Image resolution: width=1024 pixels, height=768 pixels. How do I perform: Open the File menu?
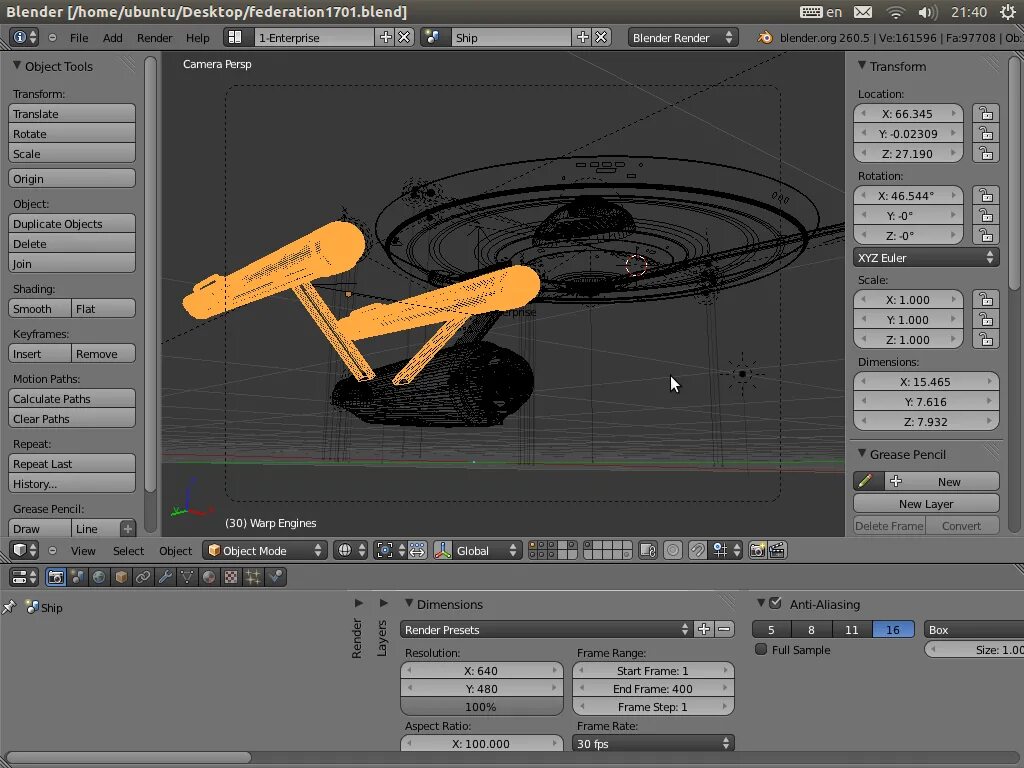click(x=79, y=38)
